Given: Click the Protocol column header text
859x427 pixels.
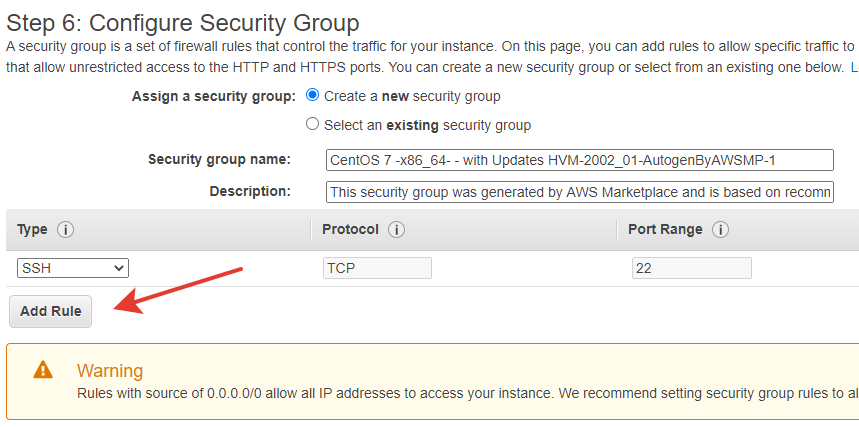Looking at the screenshot, I should [350, 230].
